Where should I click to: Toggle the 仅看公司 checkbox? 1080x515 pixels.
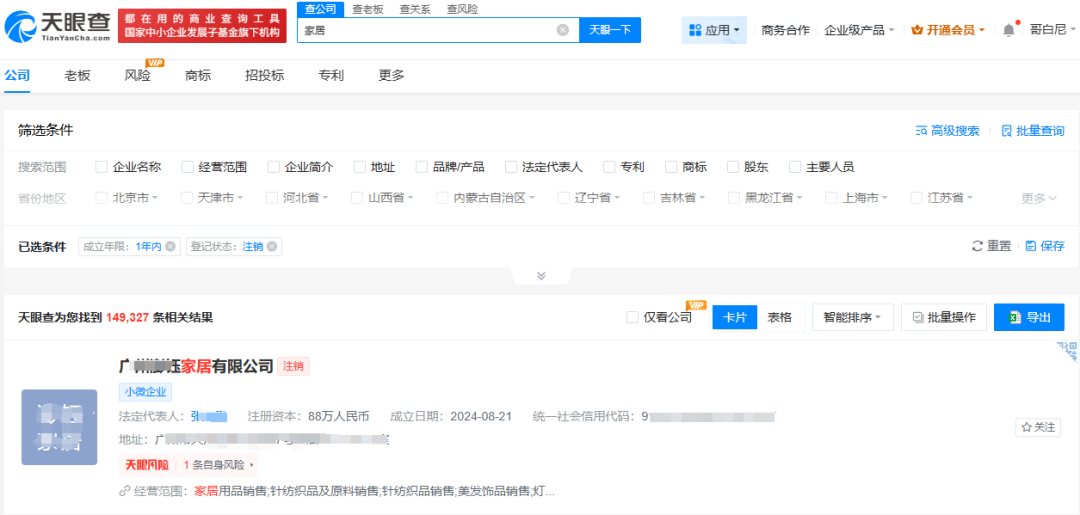pos(632,317)
